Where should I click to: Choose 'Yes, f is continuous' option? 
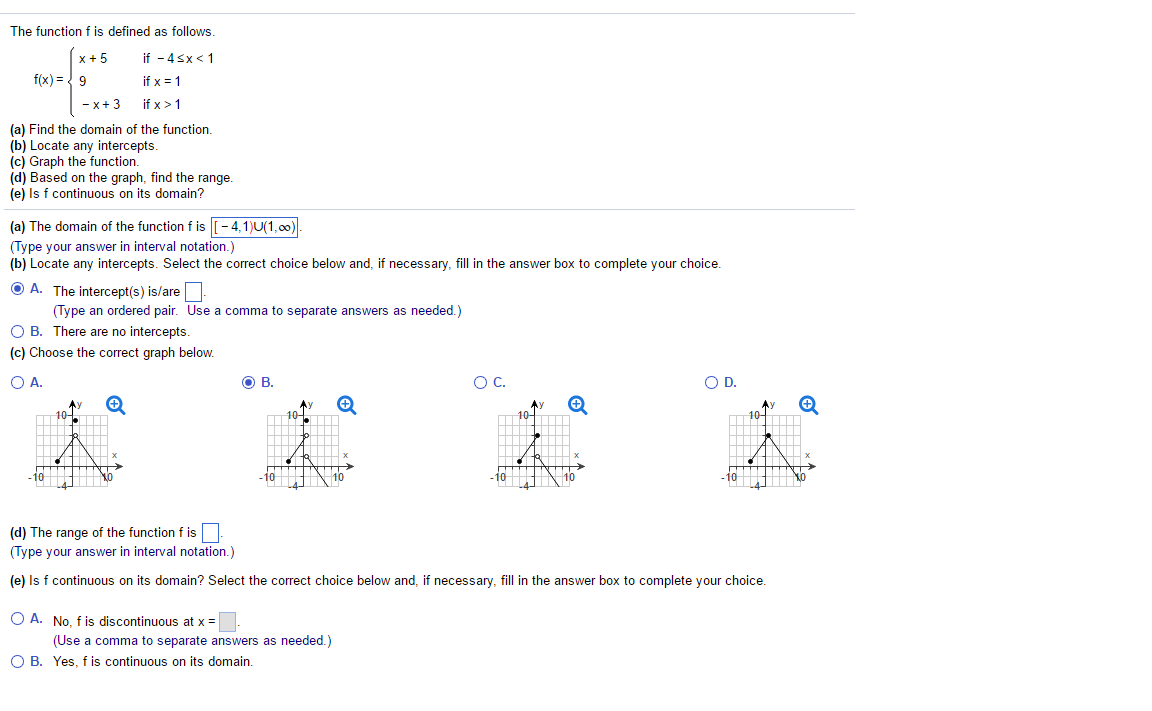18,662
